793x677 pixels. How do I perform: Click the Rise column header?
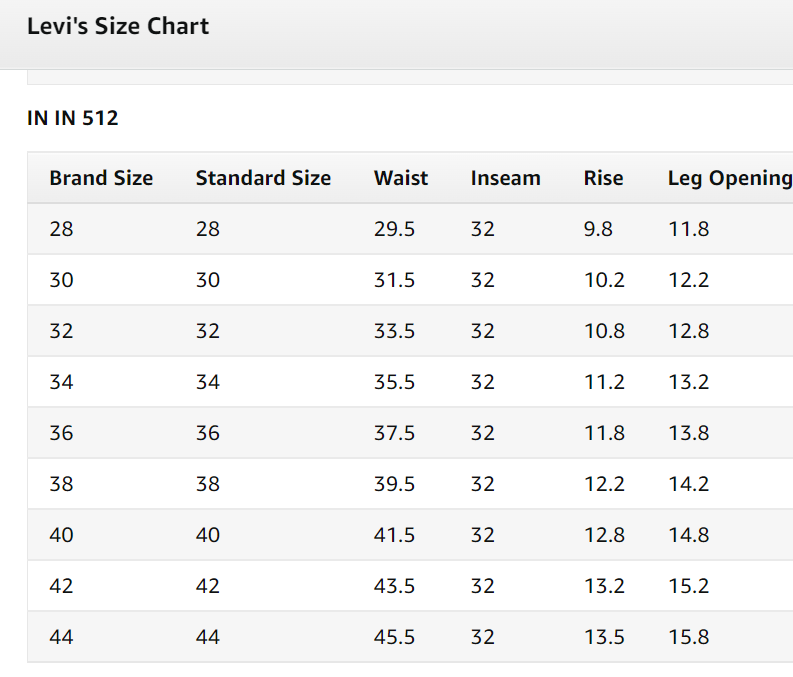(603, 178)
